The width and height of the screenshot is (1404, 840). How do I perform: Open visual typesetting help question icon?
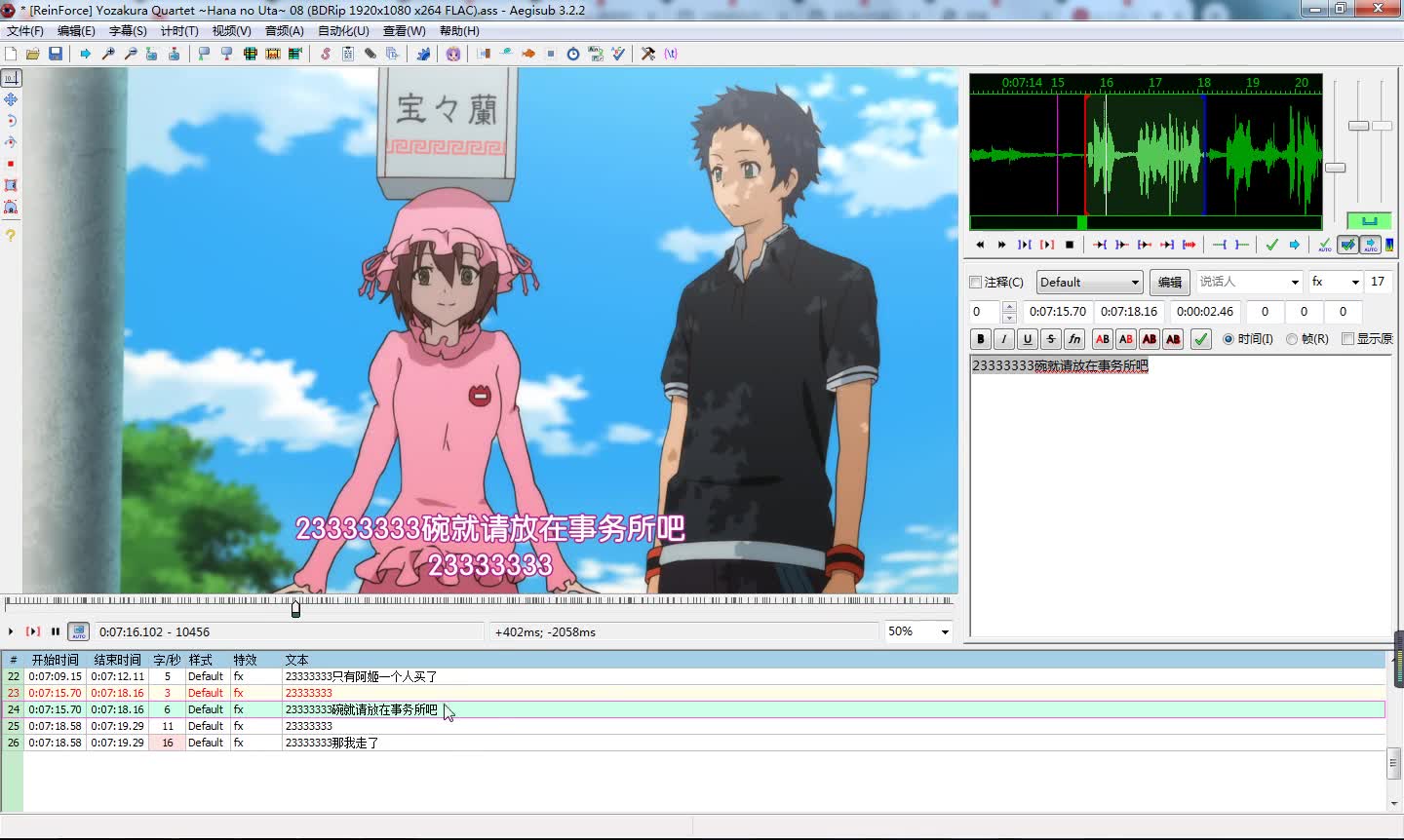pos(11,235)
